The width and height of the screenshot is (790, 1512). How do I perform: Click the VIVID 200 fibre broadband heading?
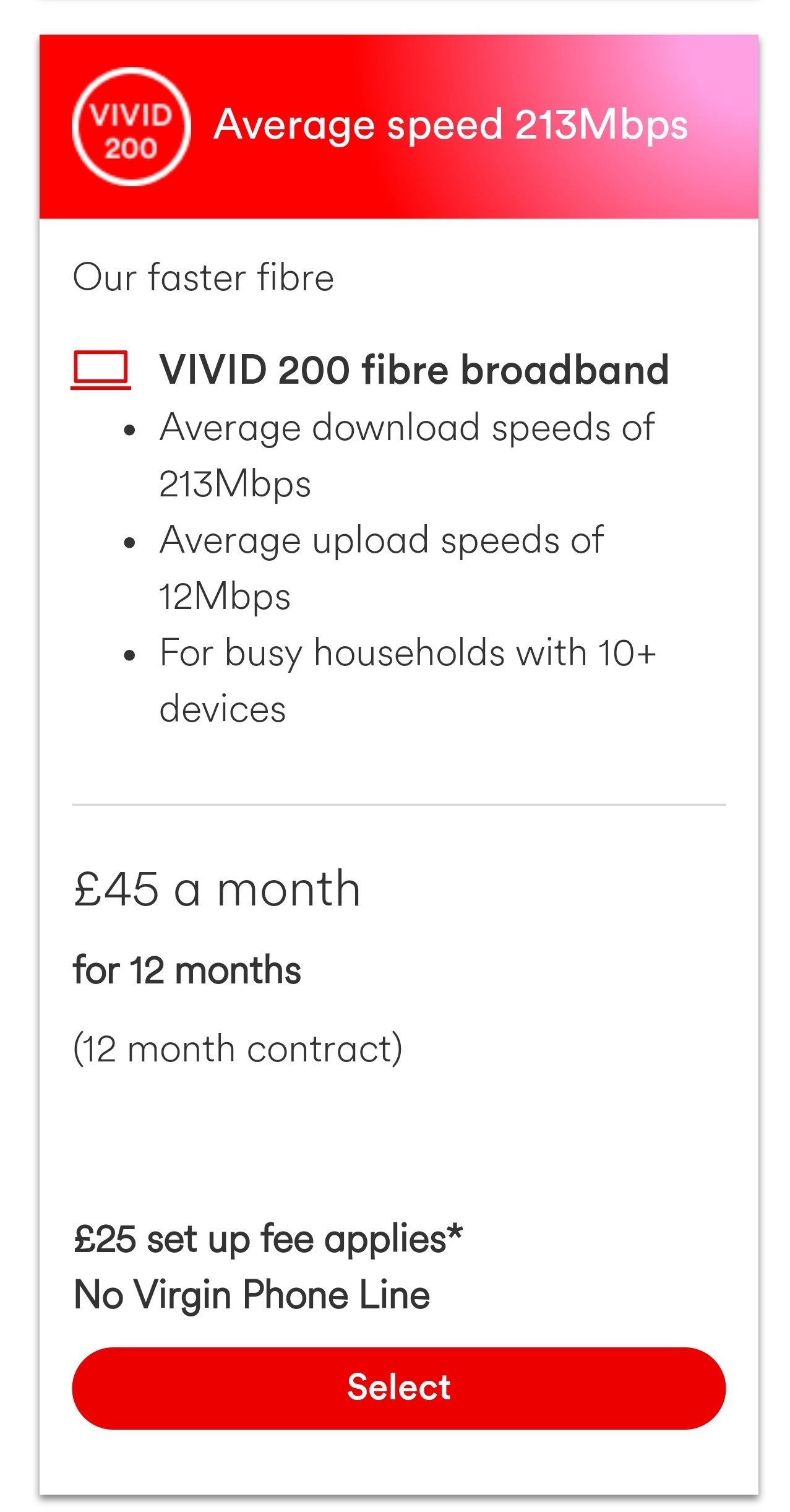point(414,370)
